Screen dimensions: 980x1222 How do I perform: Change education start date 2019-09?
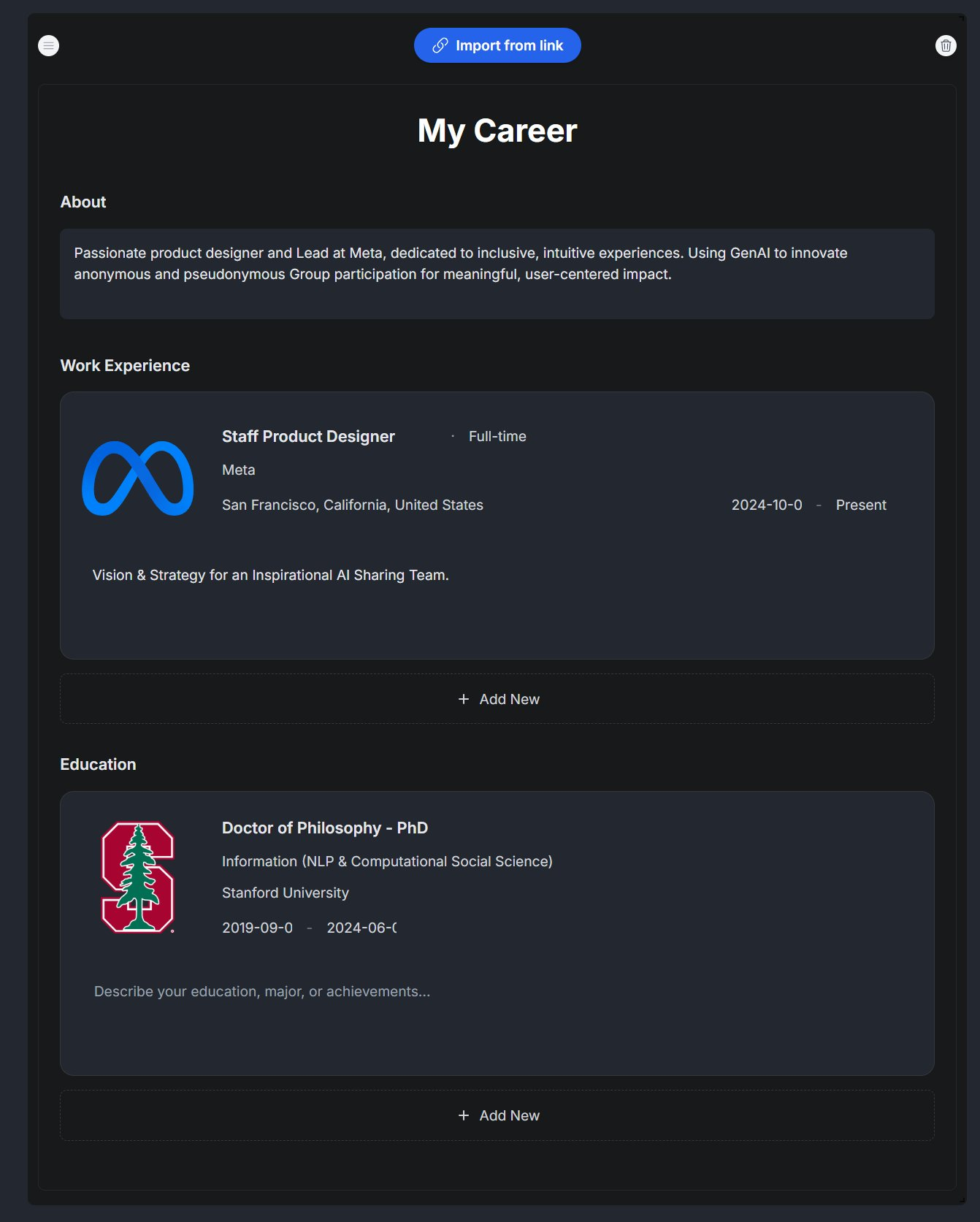tap(258, 928)
